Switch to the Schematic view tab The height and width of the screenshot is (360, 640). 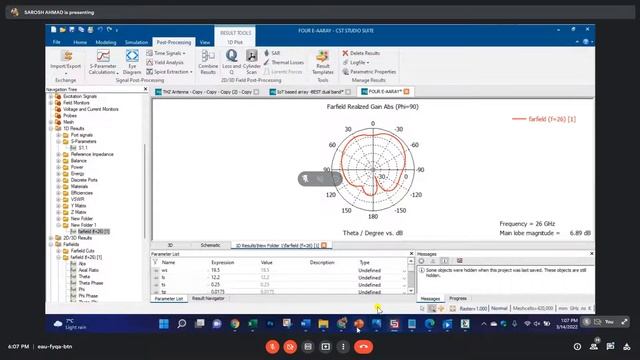pos(211,245)
